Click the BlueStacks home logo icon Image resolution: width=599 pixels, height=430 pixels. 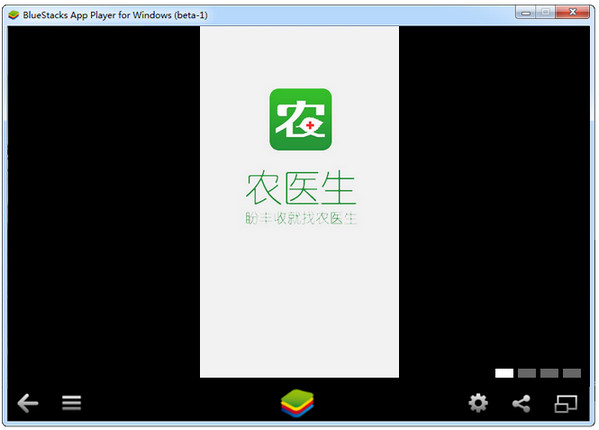click(297, 403)
